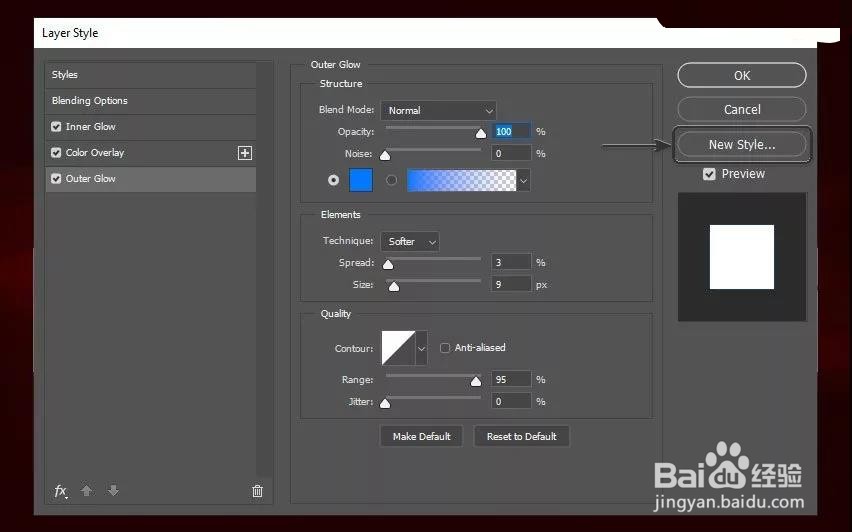Viewport: 852px width, 532px height.
Task: Click the plus icon beside Color Overlay
Action: pos(245,153)
